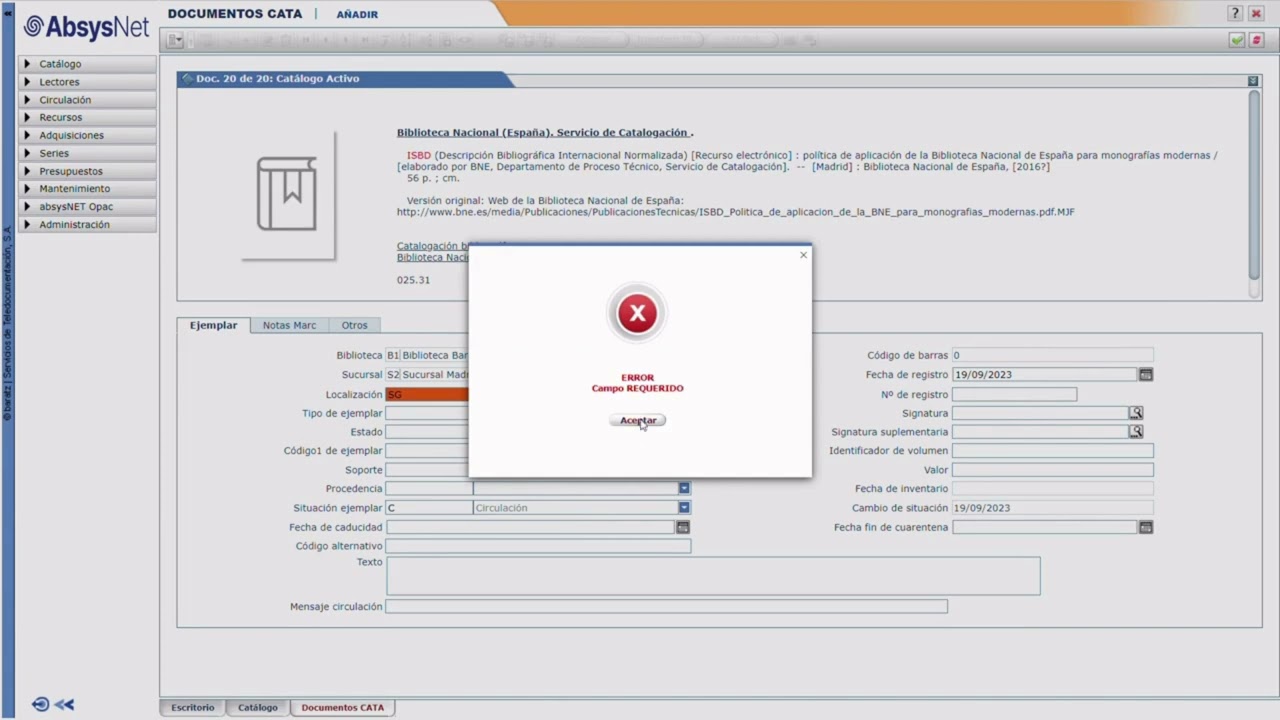Click the Nº de registro input field
This screenshot has height=720, width=1280.
[x=1014, y=394]
